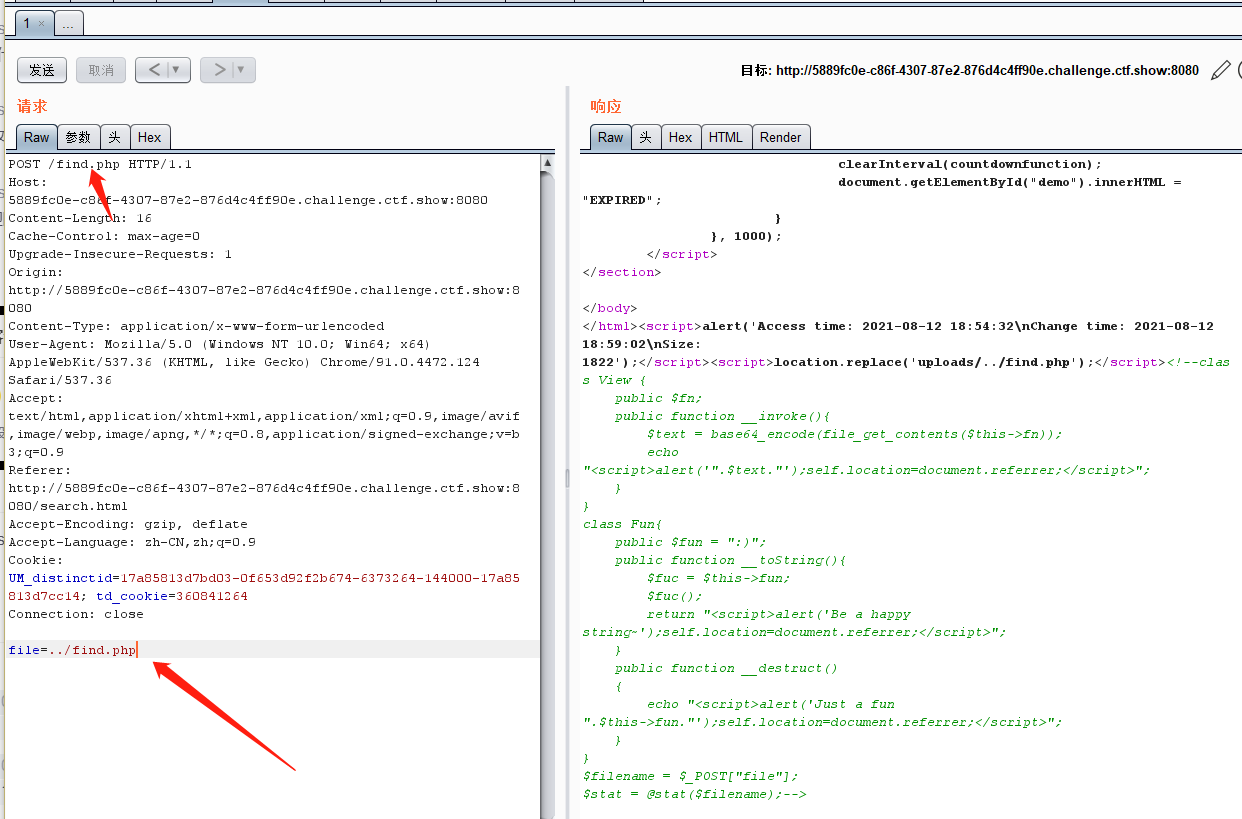Click the 'Host:' header label
The image size is (1242, 819).
[x=28, y=181]
